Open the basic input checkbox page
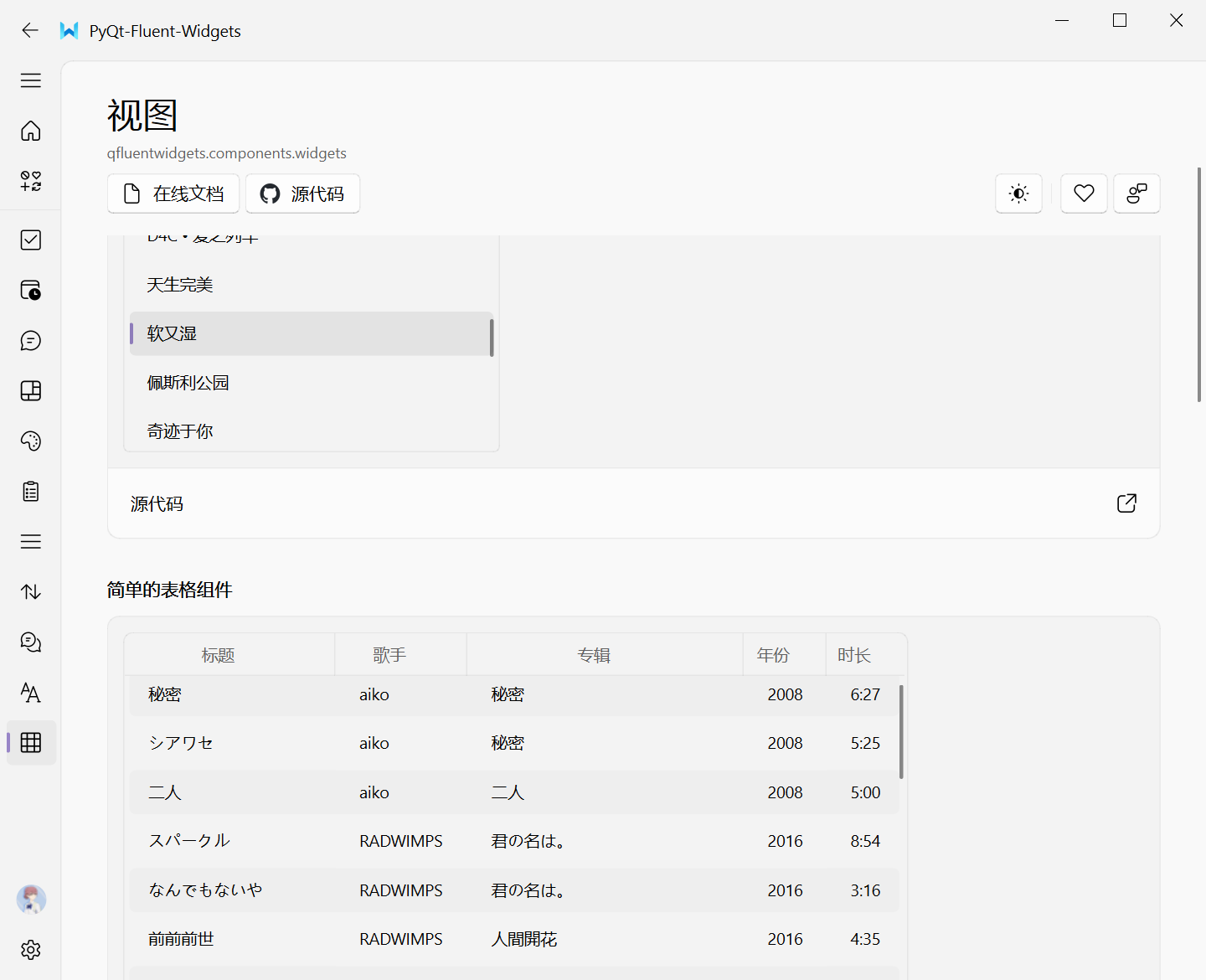Viewport: 1206px width, 980px height. pos(31,240)
